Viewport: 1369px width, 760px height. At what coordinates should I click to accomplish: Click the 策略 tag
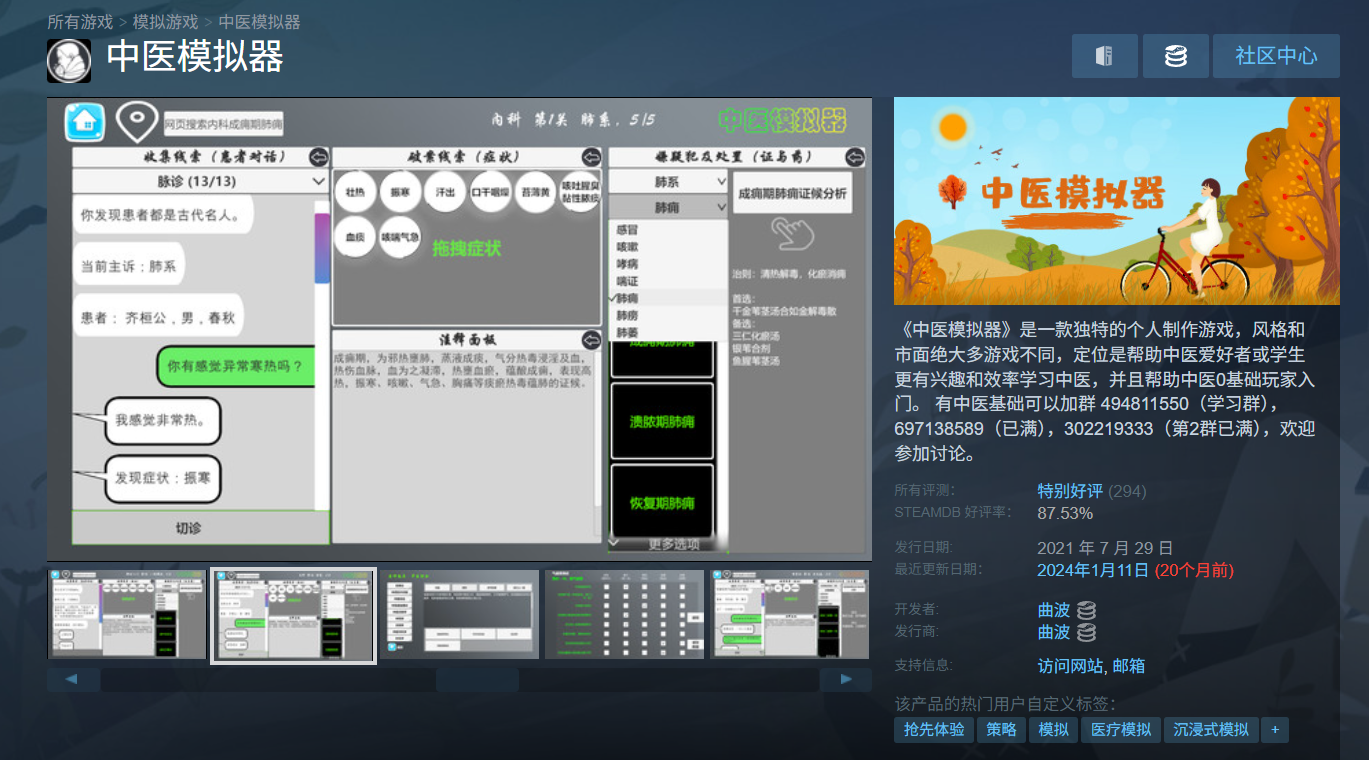click(x=1001, y=730)
